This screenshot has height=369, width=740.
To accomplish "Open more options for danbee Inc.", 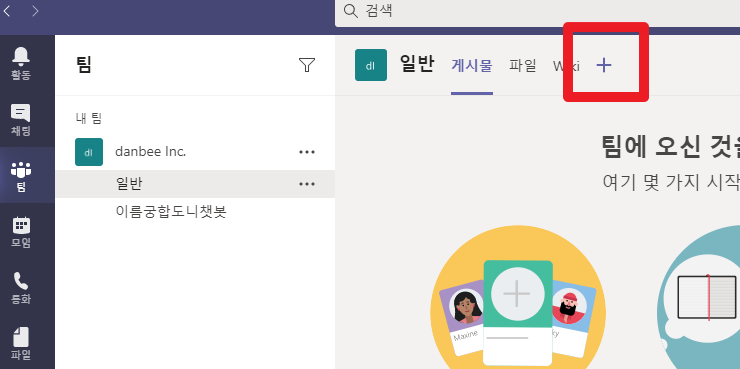I will click(307, 152).
